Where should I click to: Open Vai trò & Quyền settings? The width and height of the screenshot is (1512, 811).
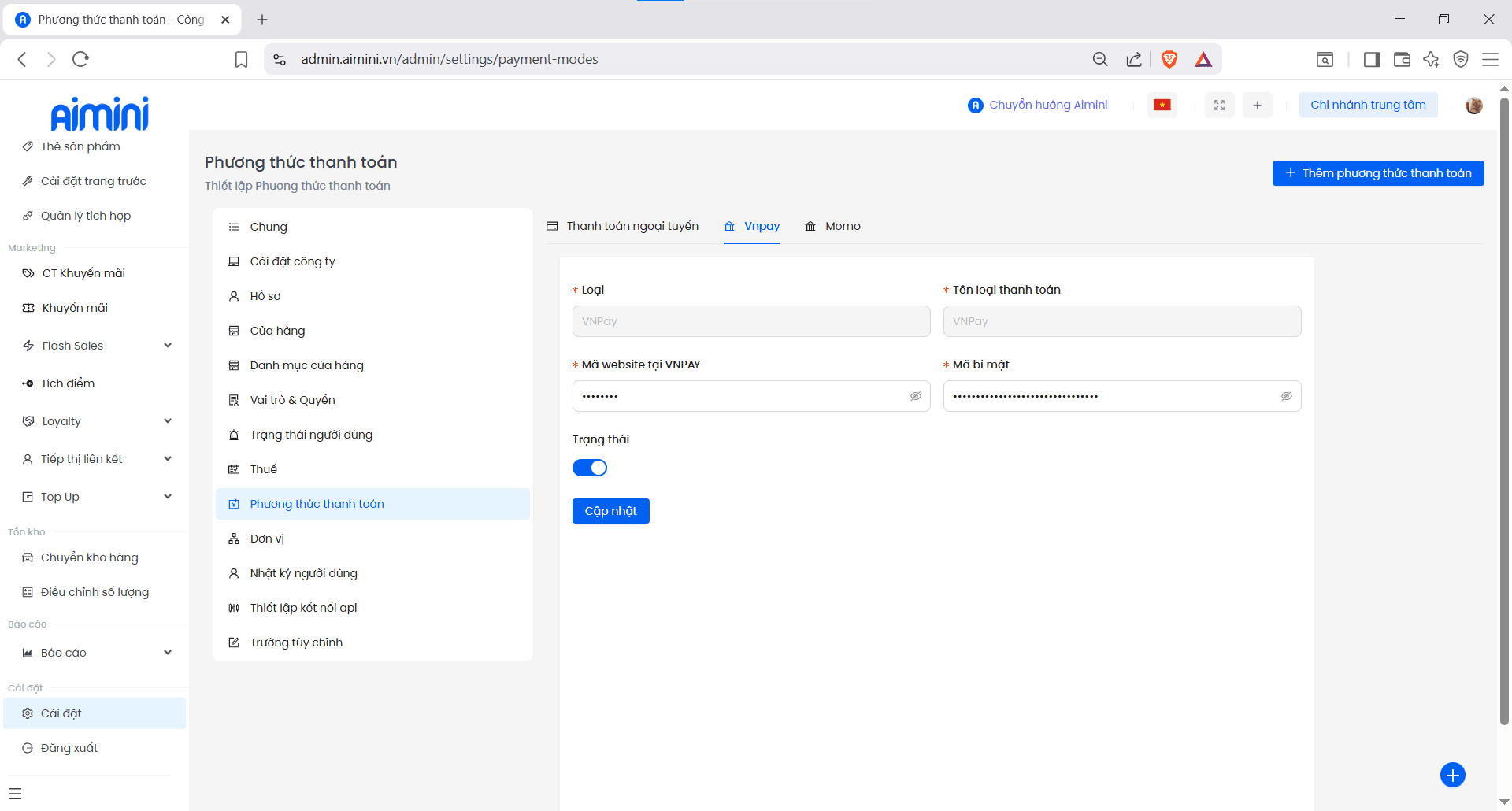[292, 400]
